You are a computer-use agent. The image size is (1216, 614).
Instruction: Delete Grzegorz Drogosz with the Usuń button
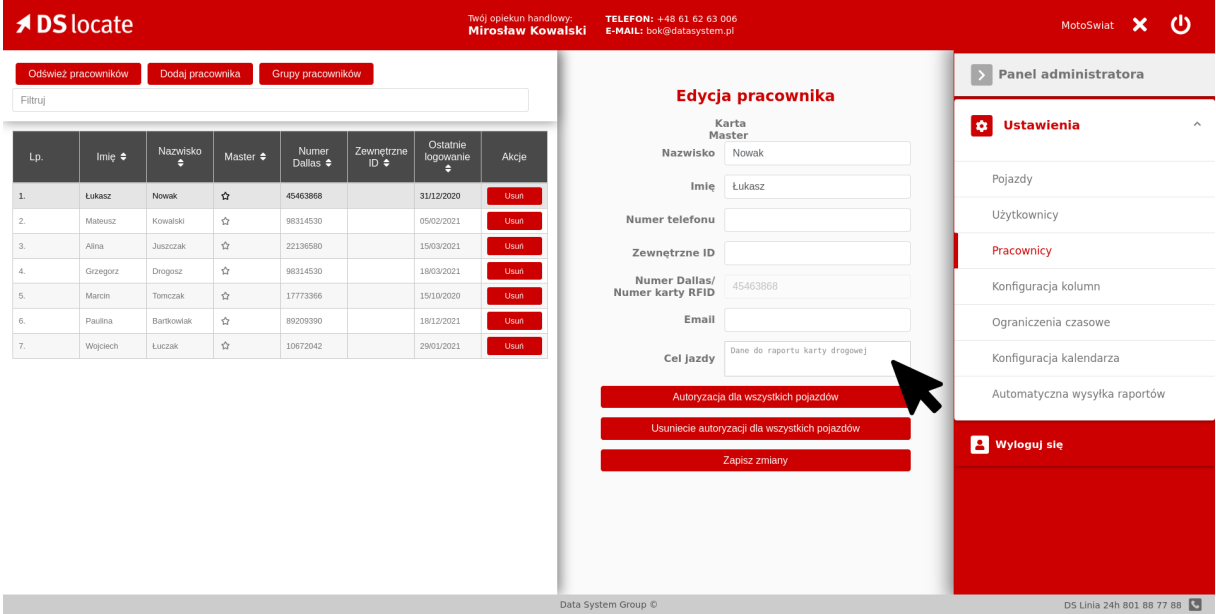point(514,271)
